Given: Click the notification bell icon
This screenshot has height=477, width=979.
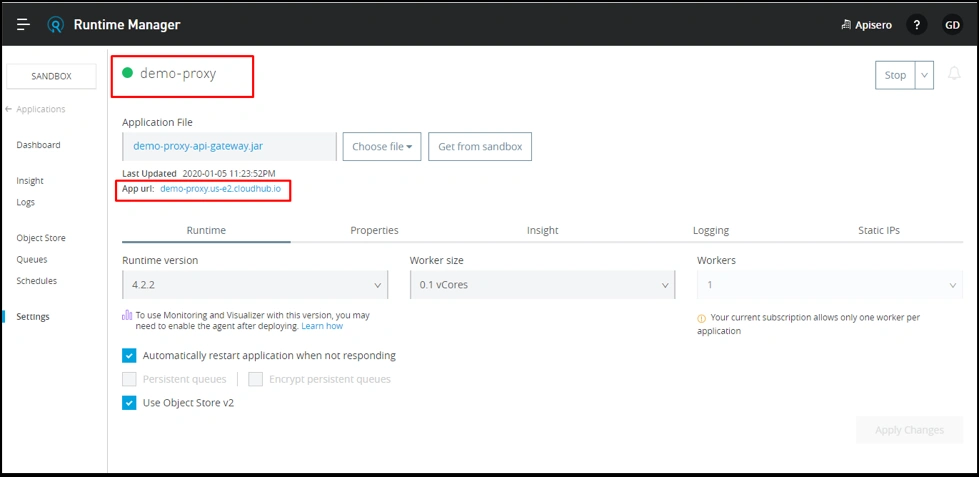Looking at the screenshot, I should [x=954, y=74].
